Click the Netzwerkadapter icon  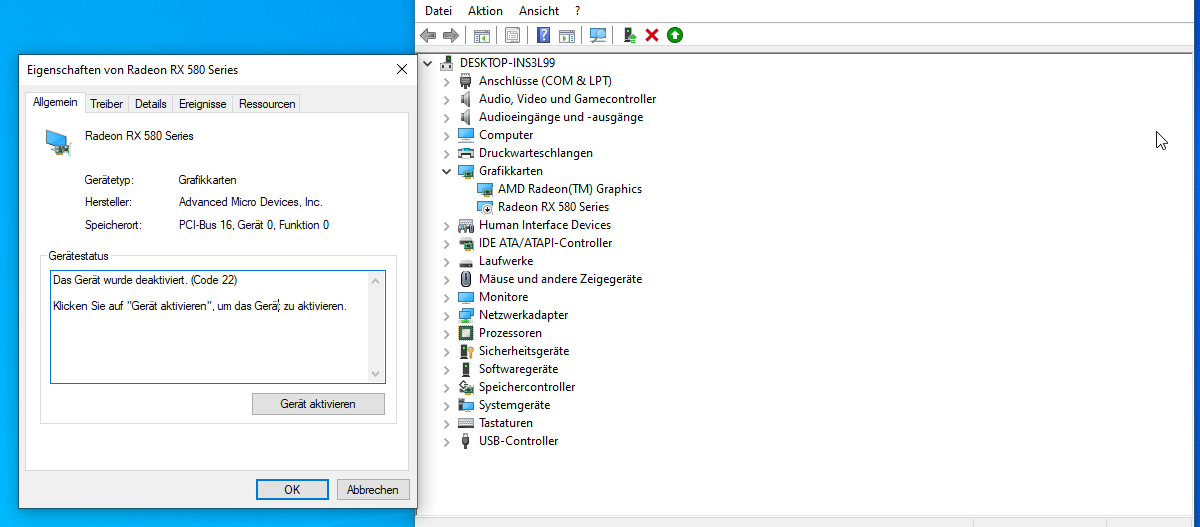466,315
